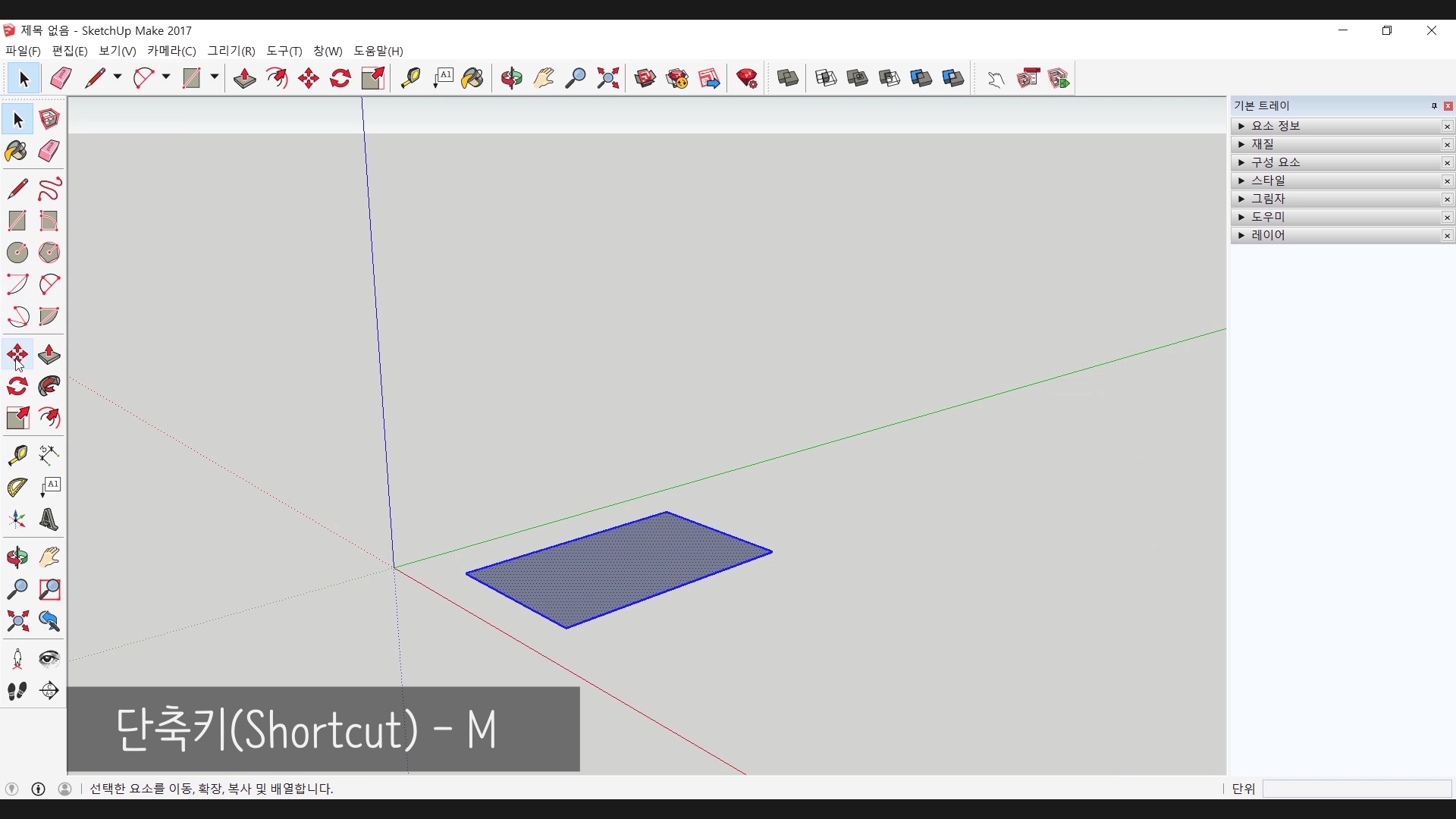The image size is (1456, 819).
Task: Open the 도구(T) menu
Action: [x=284, y=51]
